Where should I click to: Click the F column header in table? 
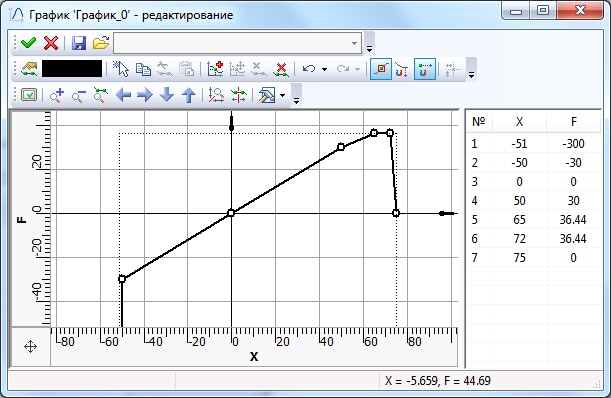[574, 122]
